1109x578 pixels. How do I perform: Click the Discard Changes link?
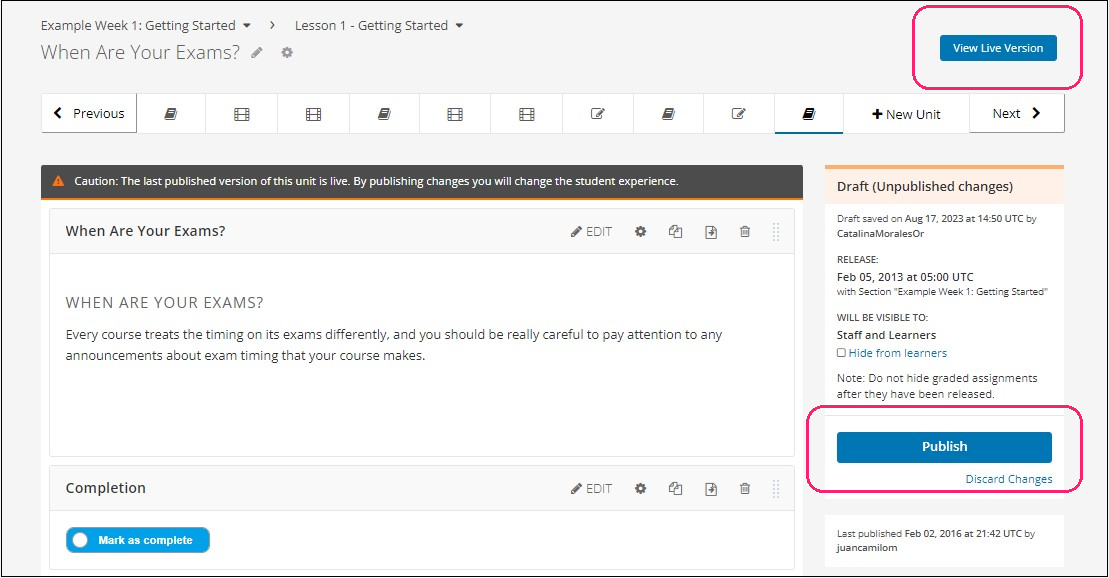point(1008,479)
